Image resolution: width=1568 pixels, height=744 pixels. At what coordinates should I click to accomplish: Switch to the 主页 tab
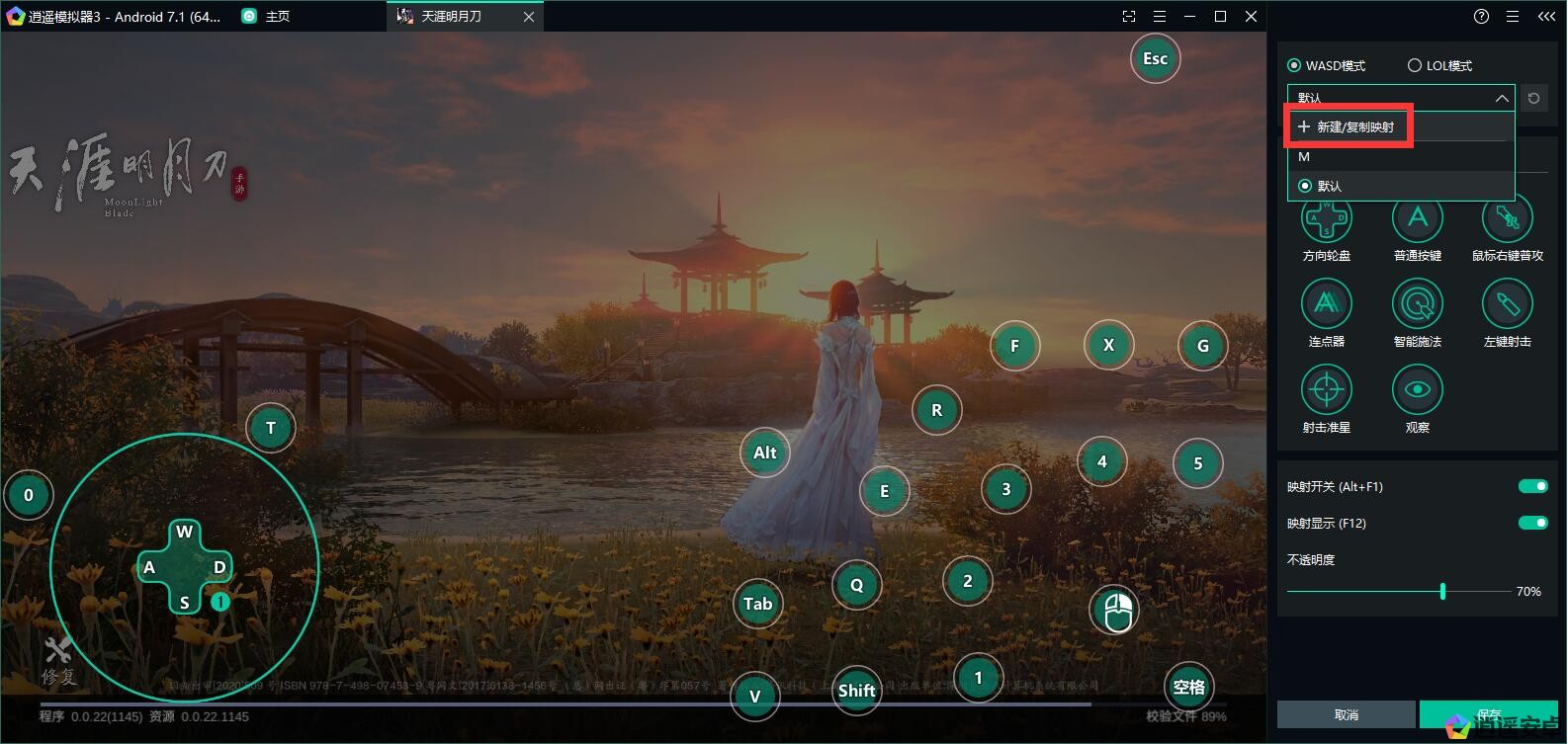pos(277,17)
